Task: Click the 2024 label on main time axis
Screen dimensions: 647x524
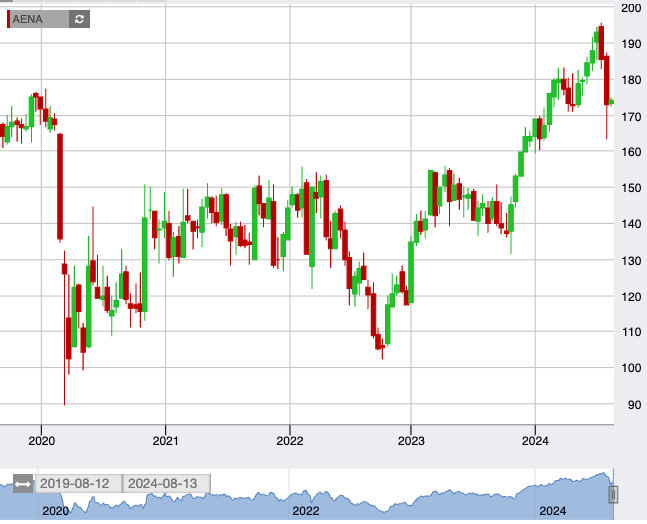Action: (x=535, y=441)
